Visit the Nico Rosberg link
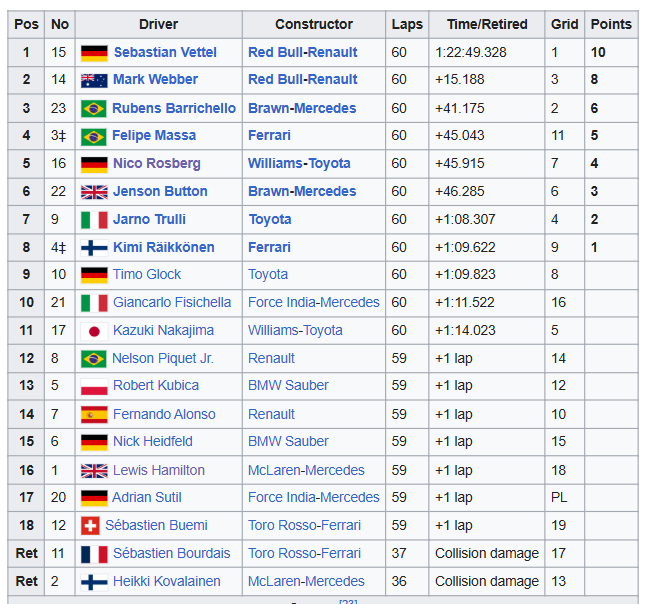Image resolution: width=651 pixels, height=604 pixels. tap(157, 163)
